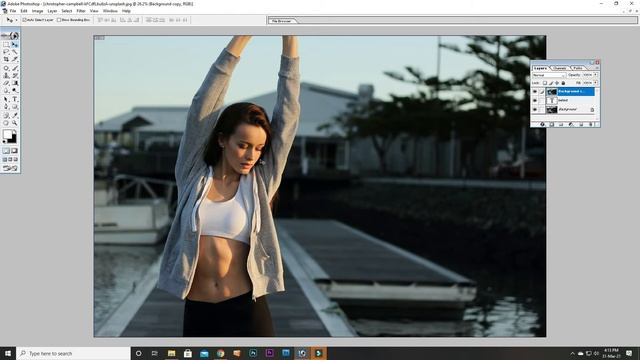The image size is (640, 360).
Task: Open the Edit menu
Action: 24,11
